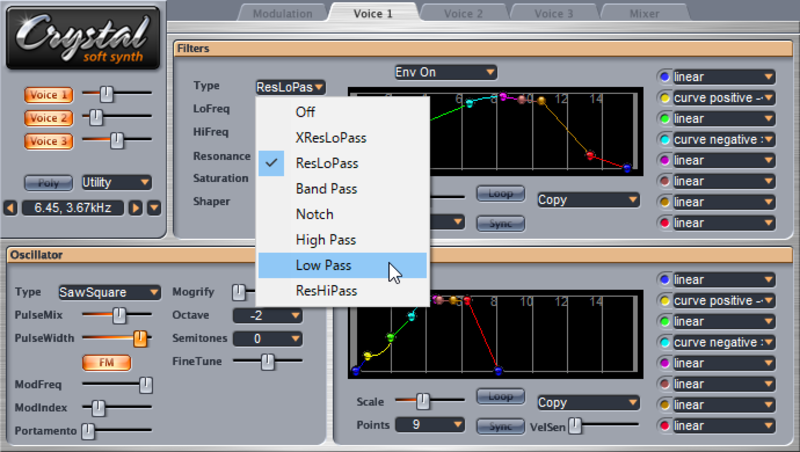This screenshot has width=800, height=452.
Task: Open amplitude curve dropdown beside the red dot
Action: point(723,426)
